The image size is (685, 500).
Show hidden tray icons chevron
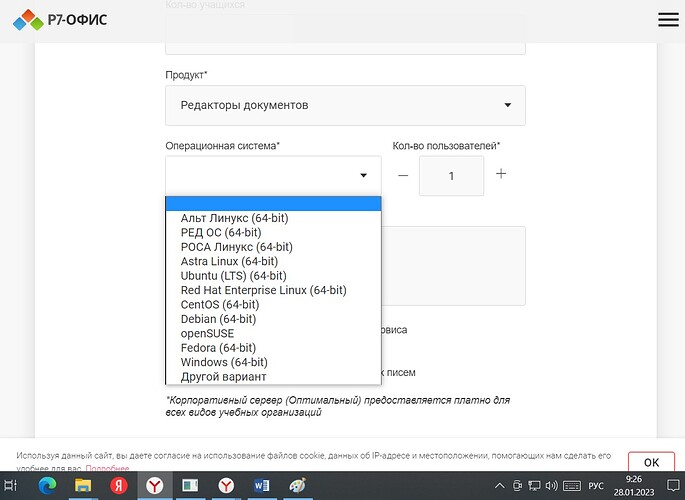(499, 486)
